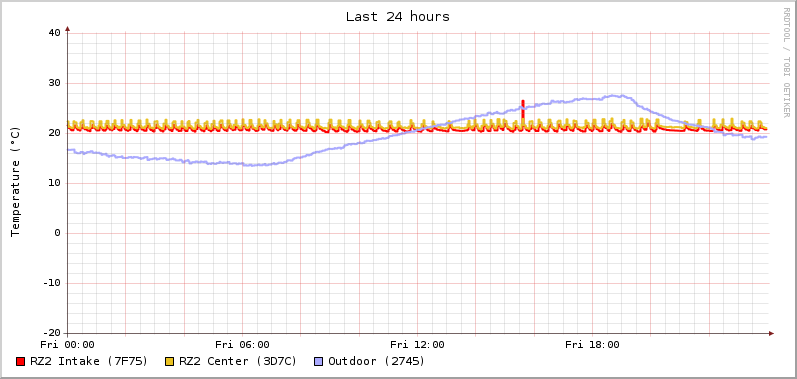Click the 30 value on temperature axis

coord(54,83)
